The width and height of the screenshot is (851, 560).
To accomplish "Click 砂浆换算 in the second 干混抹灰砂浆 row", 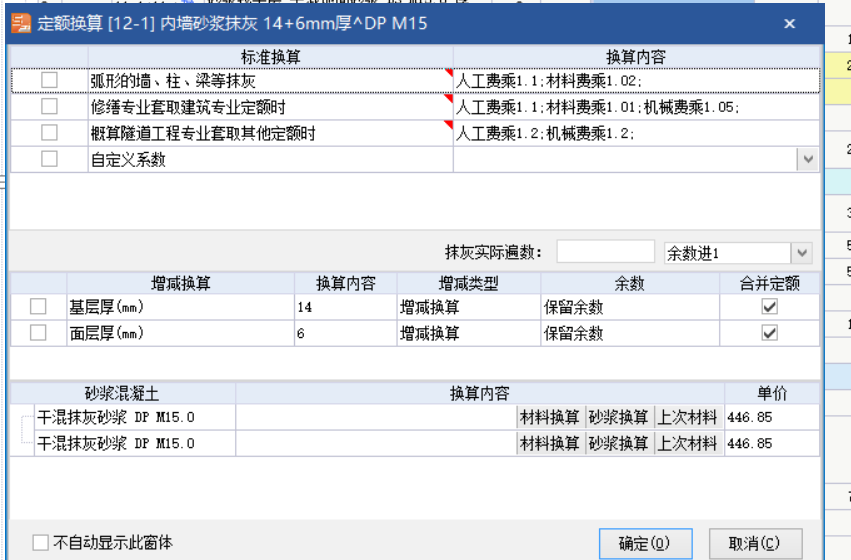I will 619,443.
